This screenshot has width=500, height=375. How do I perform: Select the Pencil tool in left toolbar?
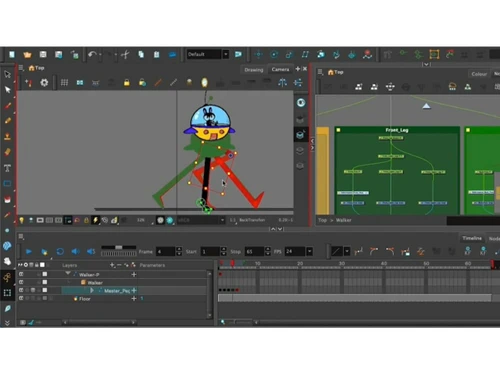(7, 121)
